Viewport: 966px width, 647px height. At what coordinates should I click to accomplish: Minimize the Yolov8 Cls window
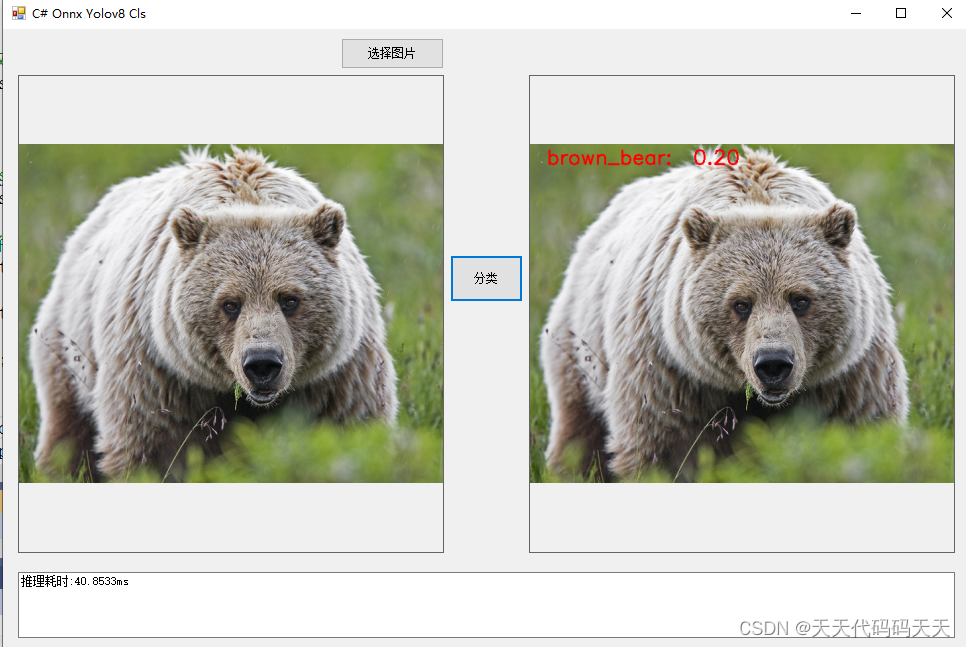coord(858,13)
